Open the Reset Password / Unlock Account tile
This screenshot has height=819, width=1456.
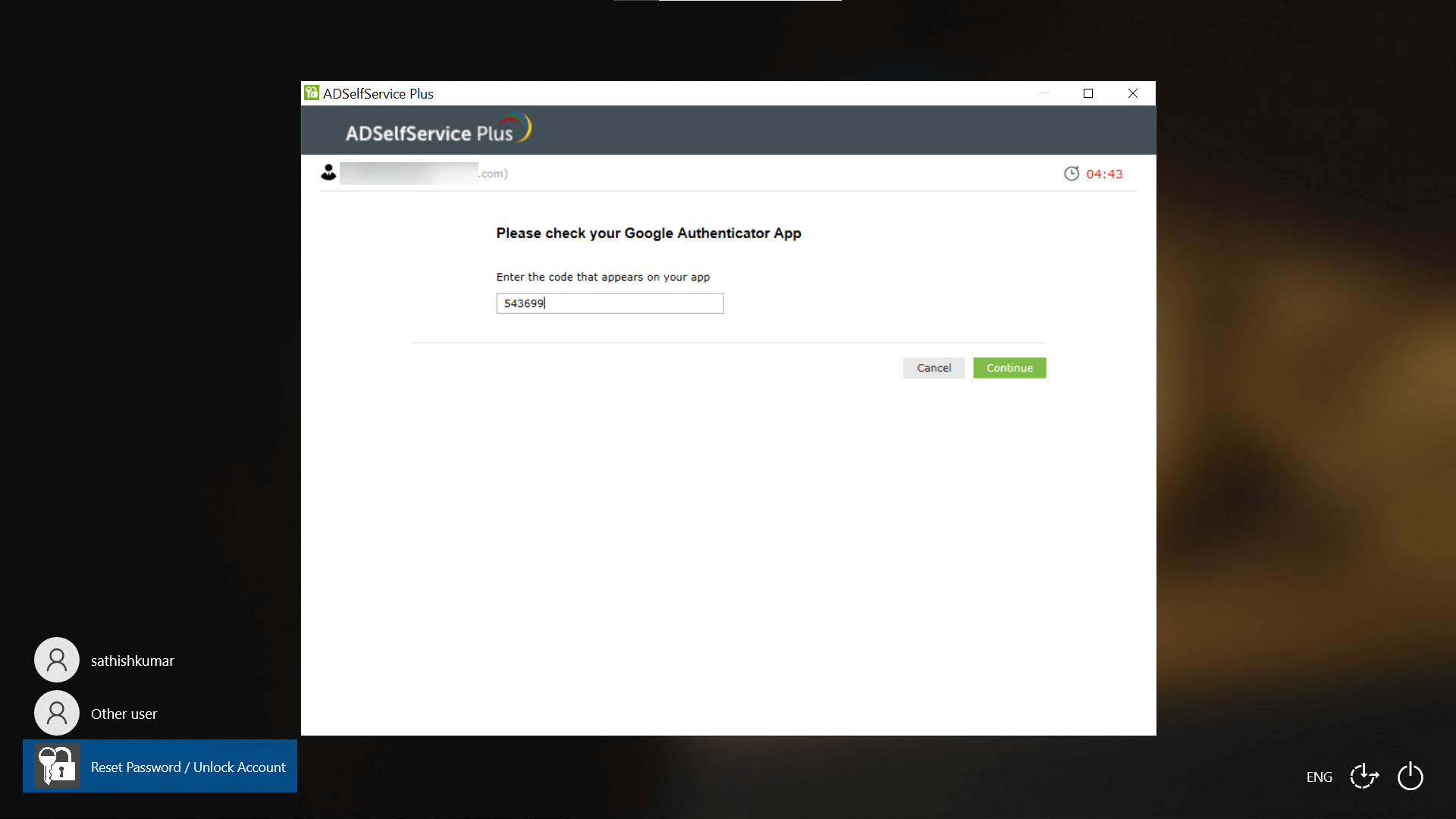187,767
